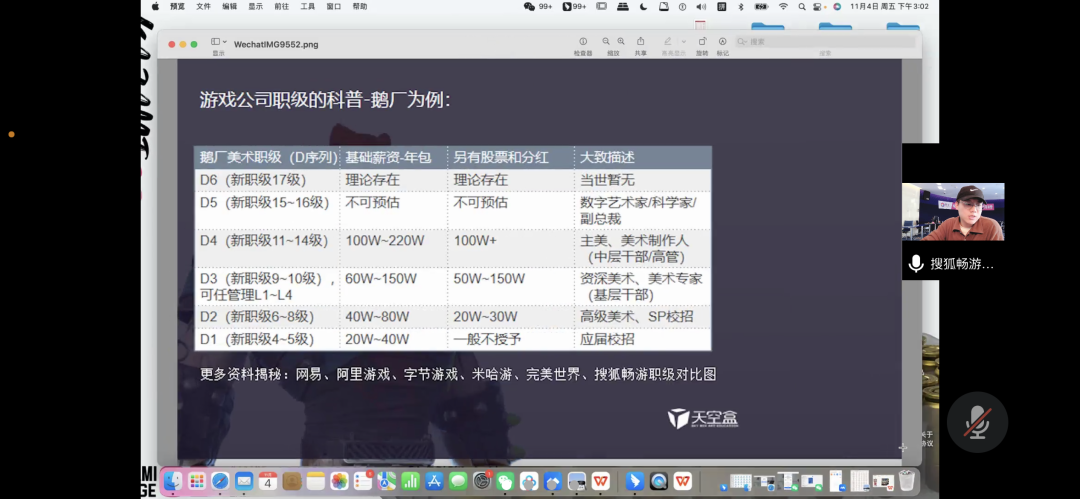
Task: Open the 帮助 menu
Action: 360,6
